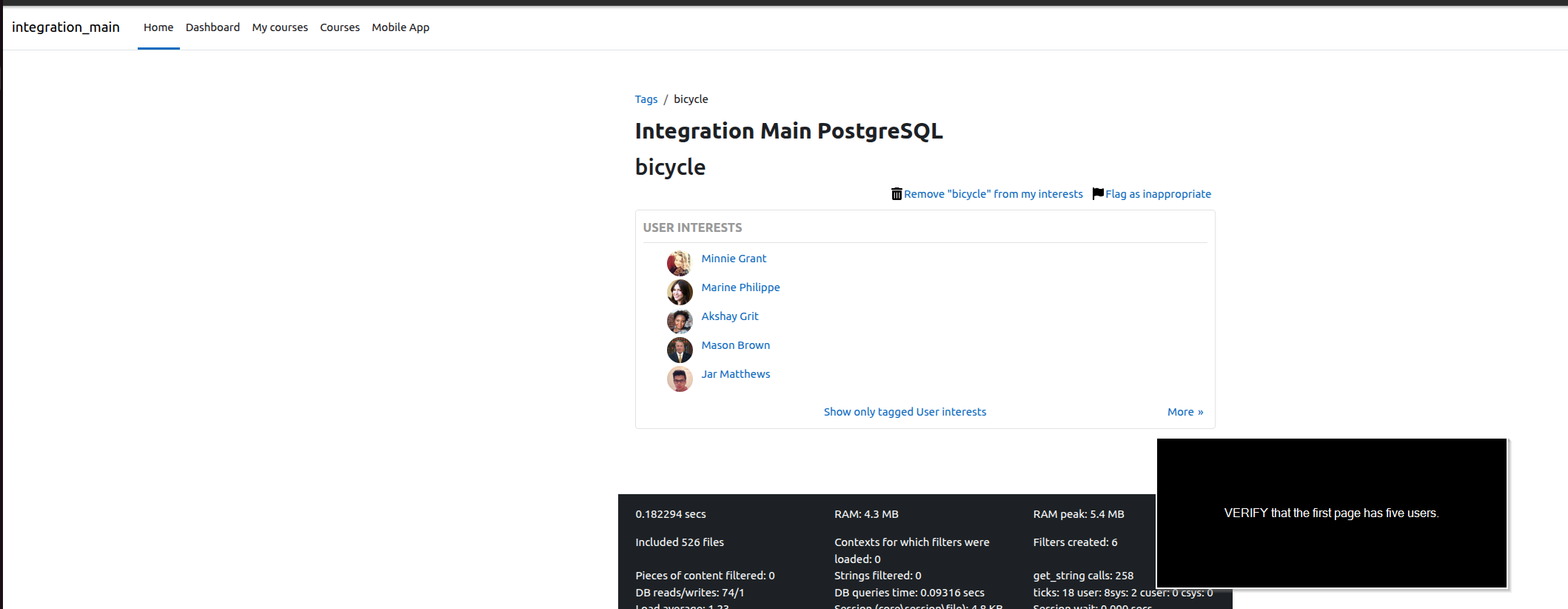Open Marine Philippe's avatar image
This screenshot has width=1568, height=609.
(680, 292)
